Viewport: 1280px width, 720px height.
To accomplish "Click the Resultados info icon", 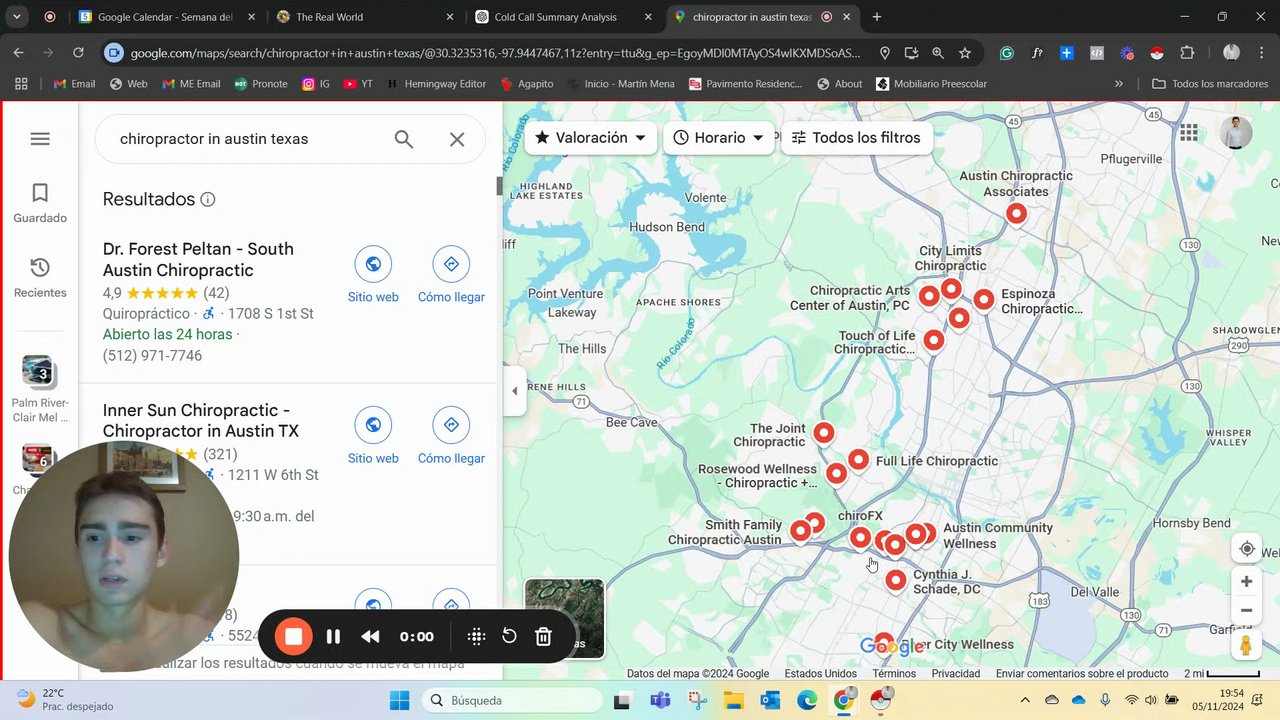I will 208,199.
